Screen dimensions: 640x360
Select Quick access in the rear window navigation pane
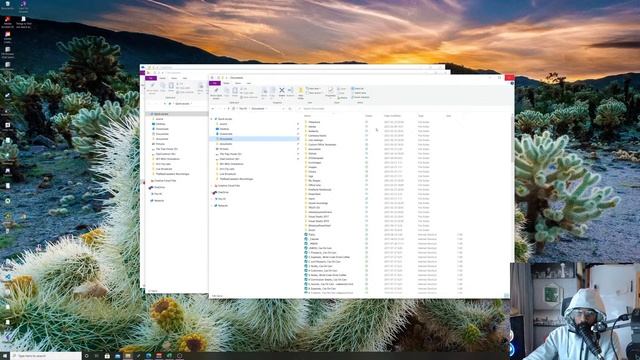click(x=178, y=114)
